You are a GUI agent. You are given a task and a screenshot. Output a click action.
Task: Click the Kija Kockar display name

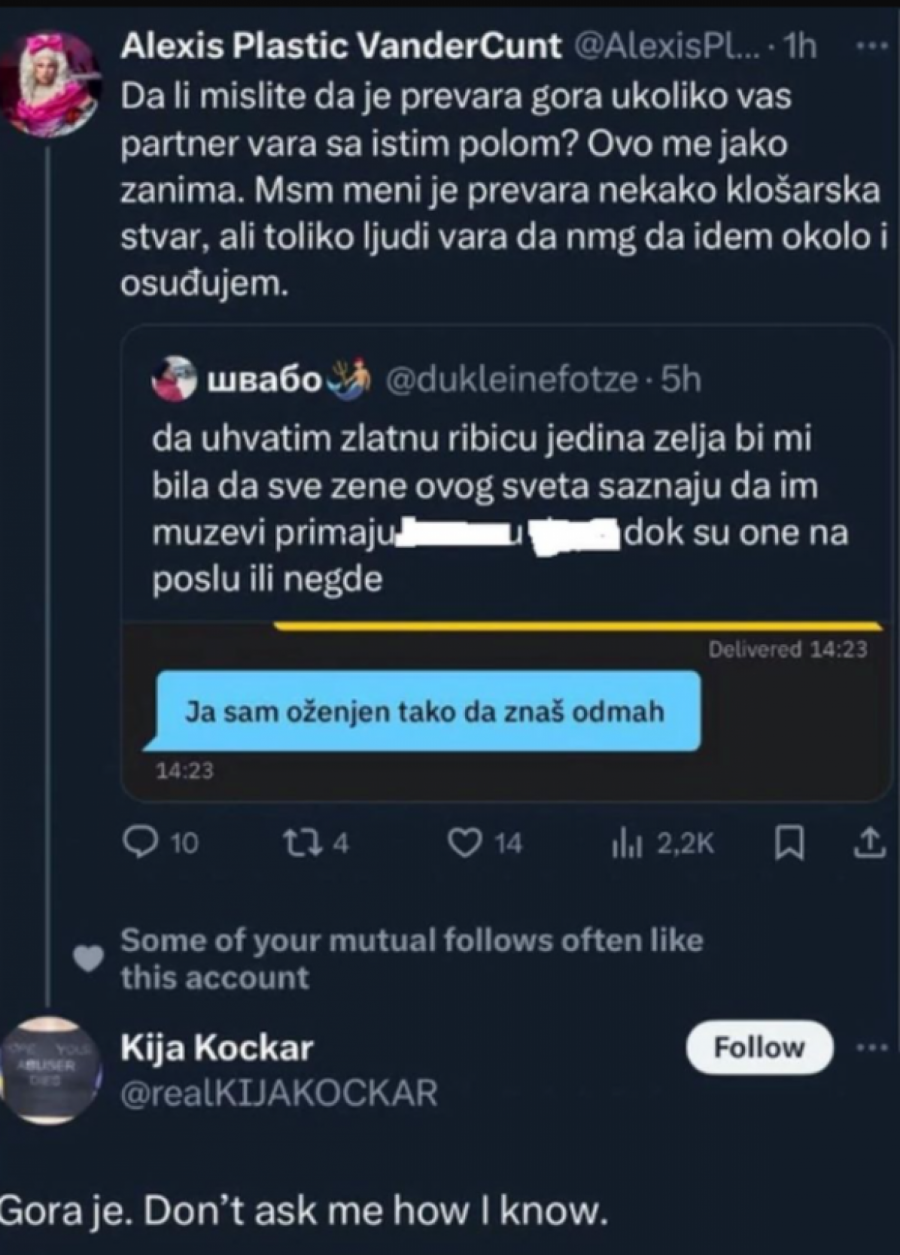pyautogui.click(x=216, y=1048)
